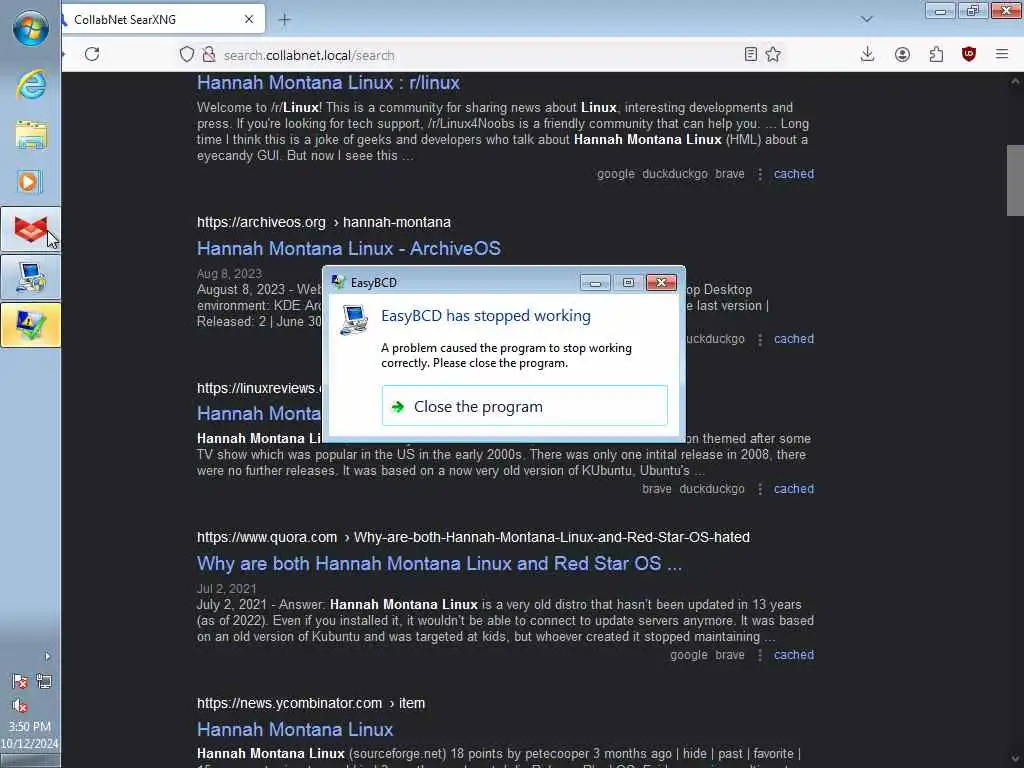This screenshot has width=1024, height=768.
Task: Open Action Center flag icon in tray
Action: [x=20, y=681]
